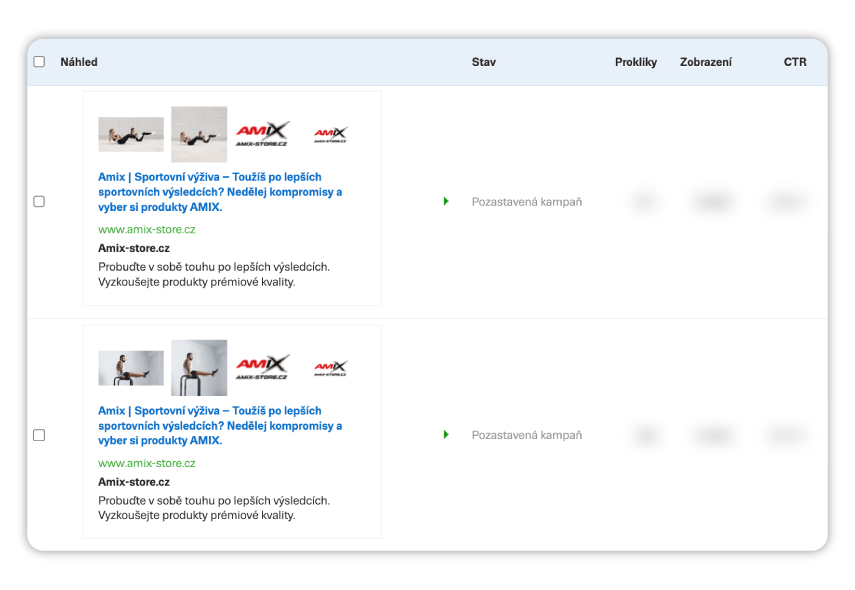Tick the select-all checkbox beside Náhled
The height and width of the screenshot is (590, 855).
[39, 62]
